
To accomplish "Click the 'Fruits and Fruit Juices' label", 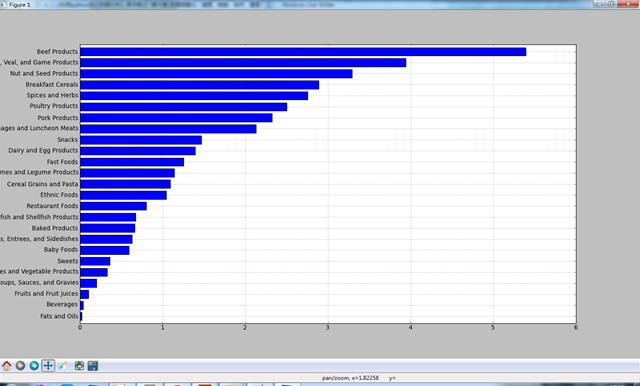I will coord(46,293).
